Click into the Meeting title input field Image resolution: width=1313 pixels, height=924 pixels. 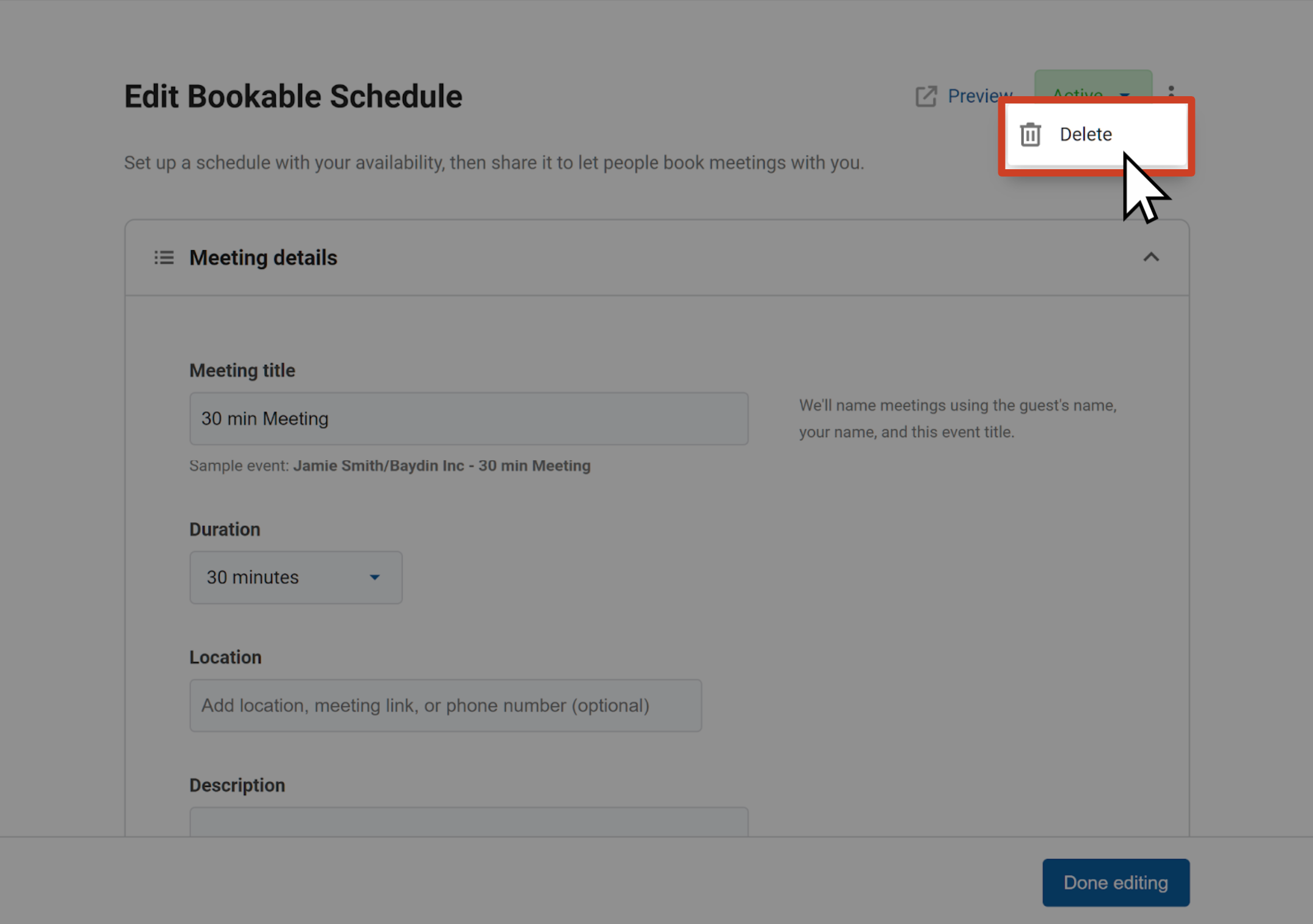click(x=469, y=419)
